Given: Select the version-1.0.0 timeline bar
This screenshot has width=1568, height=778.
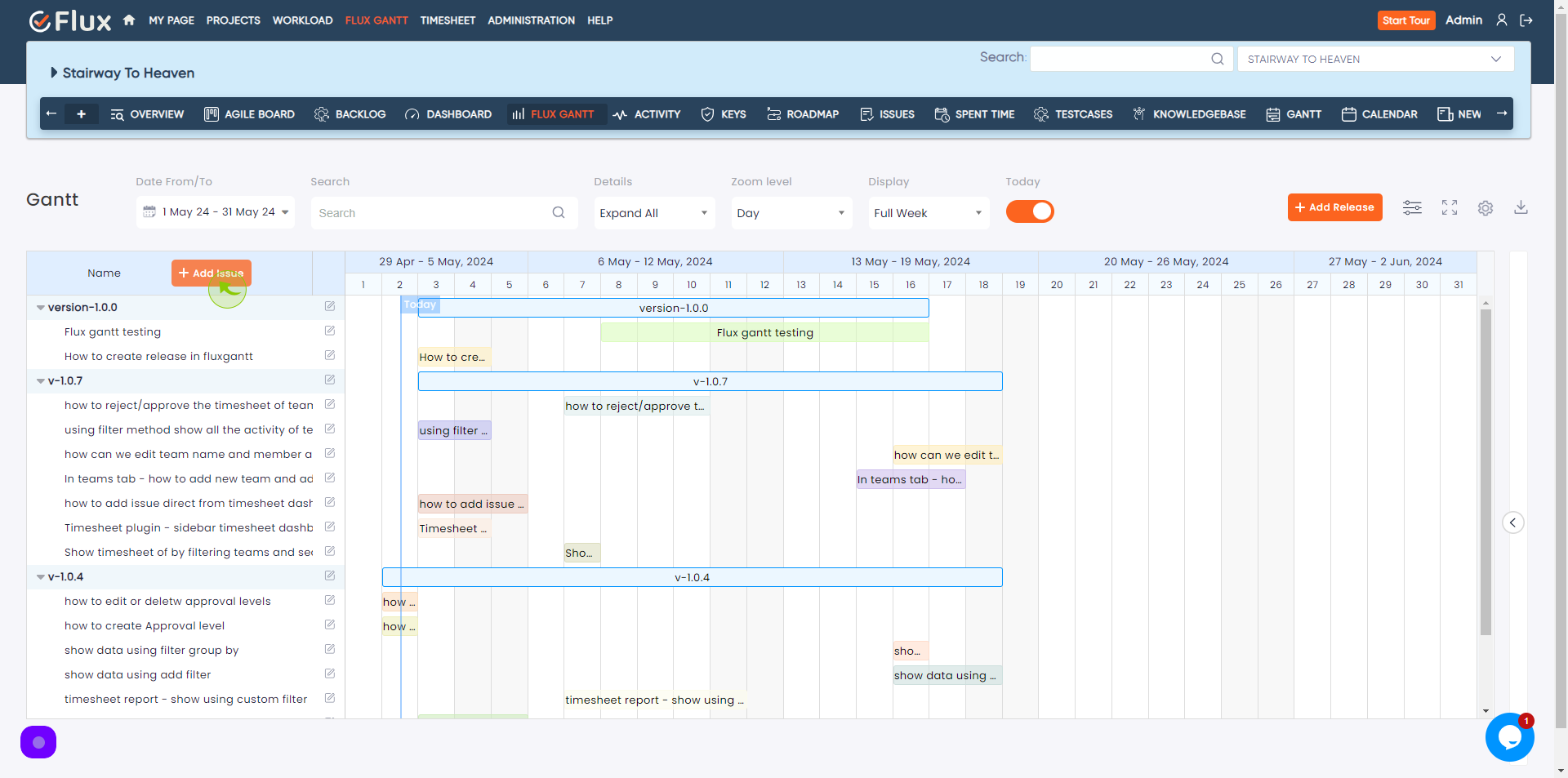Looking at the screenshot, I should pos(674,308).
